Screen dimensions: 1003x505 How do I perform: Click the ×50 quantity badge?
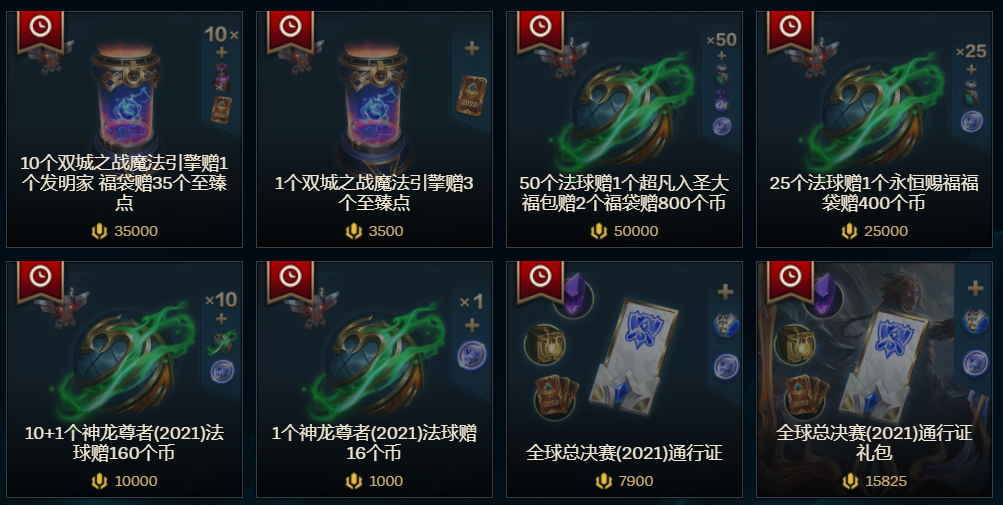(722, 40)
